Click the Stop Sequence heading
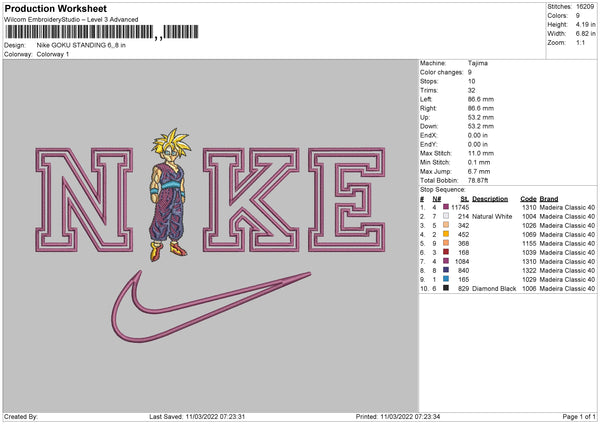This screenshot has width=600, height=424. 443,189
